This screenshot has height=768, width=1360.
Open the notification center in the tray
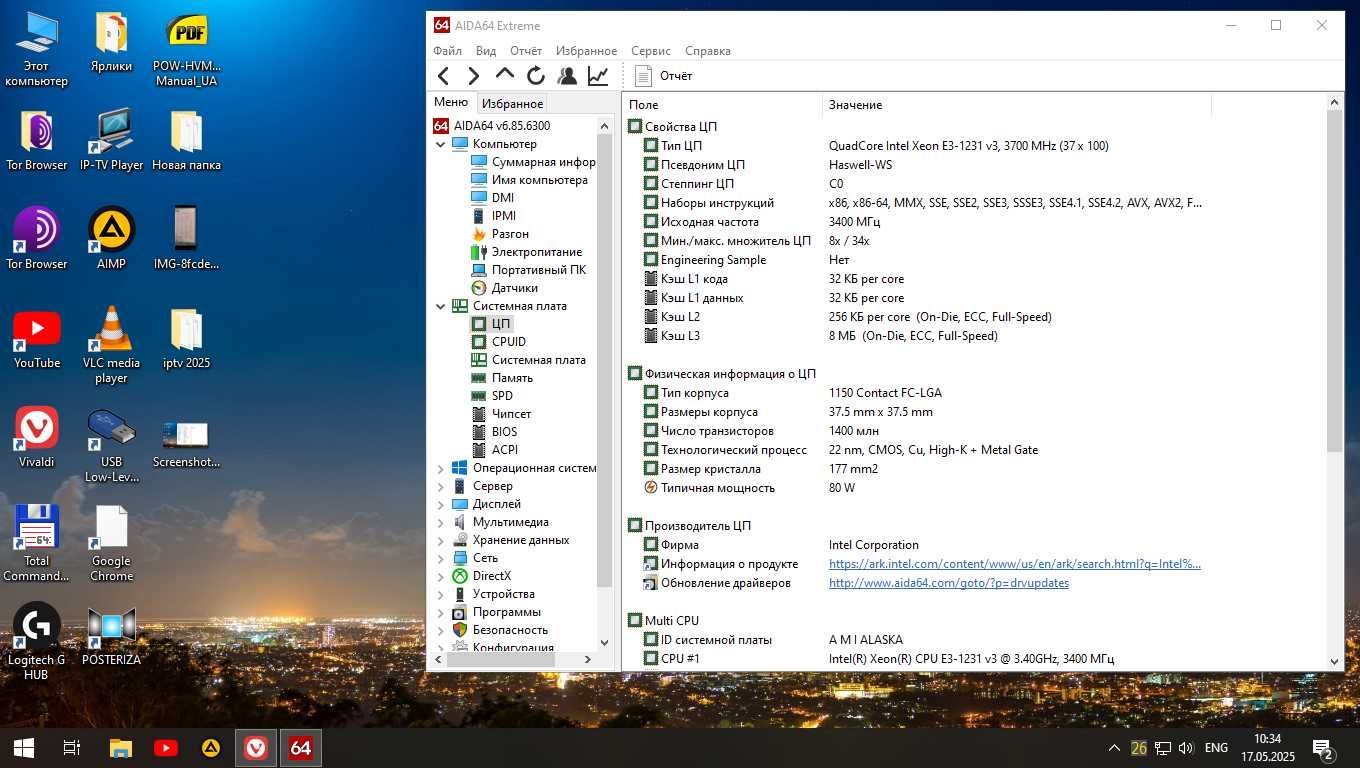pos(1322,747)
